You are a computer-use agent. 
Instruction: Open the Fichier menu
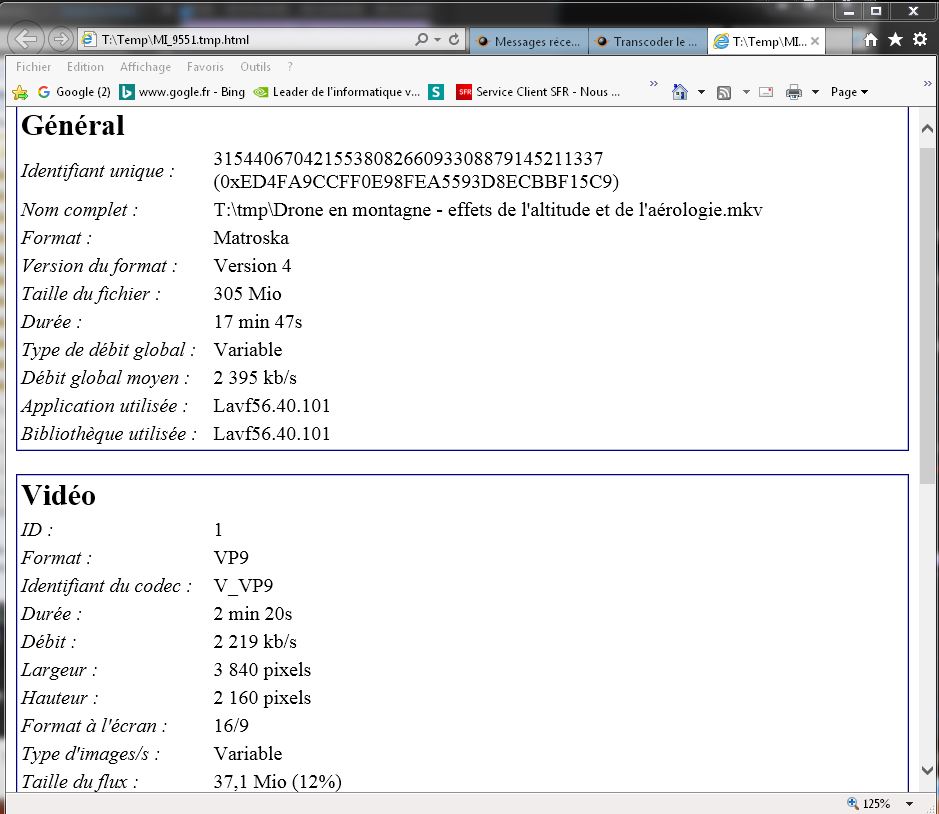(x=34, y=67)
